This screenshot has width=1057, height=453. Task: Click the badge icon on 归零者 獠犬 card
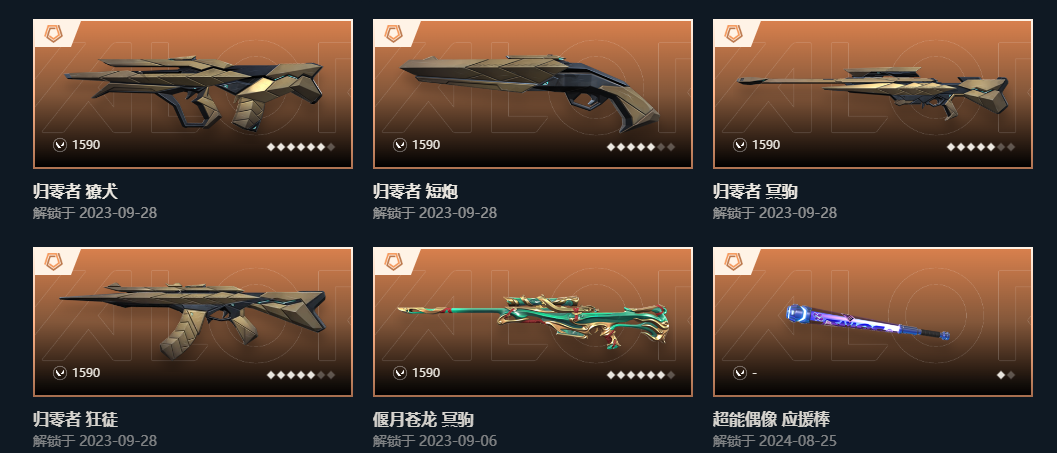(x=53, y=34)
